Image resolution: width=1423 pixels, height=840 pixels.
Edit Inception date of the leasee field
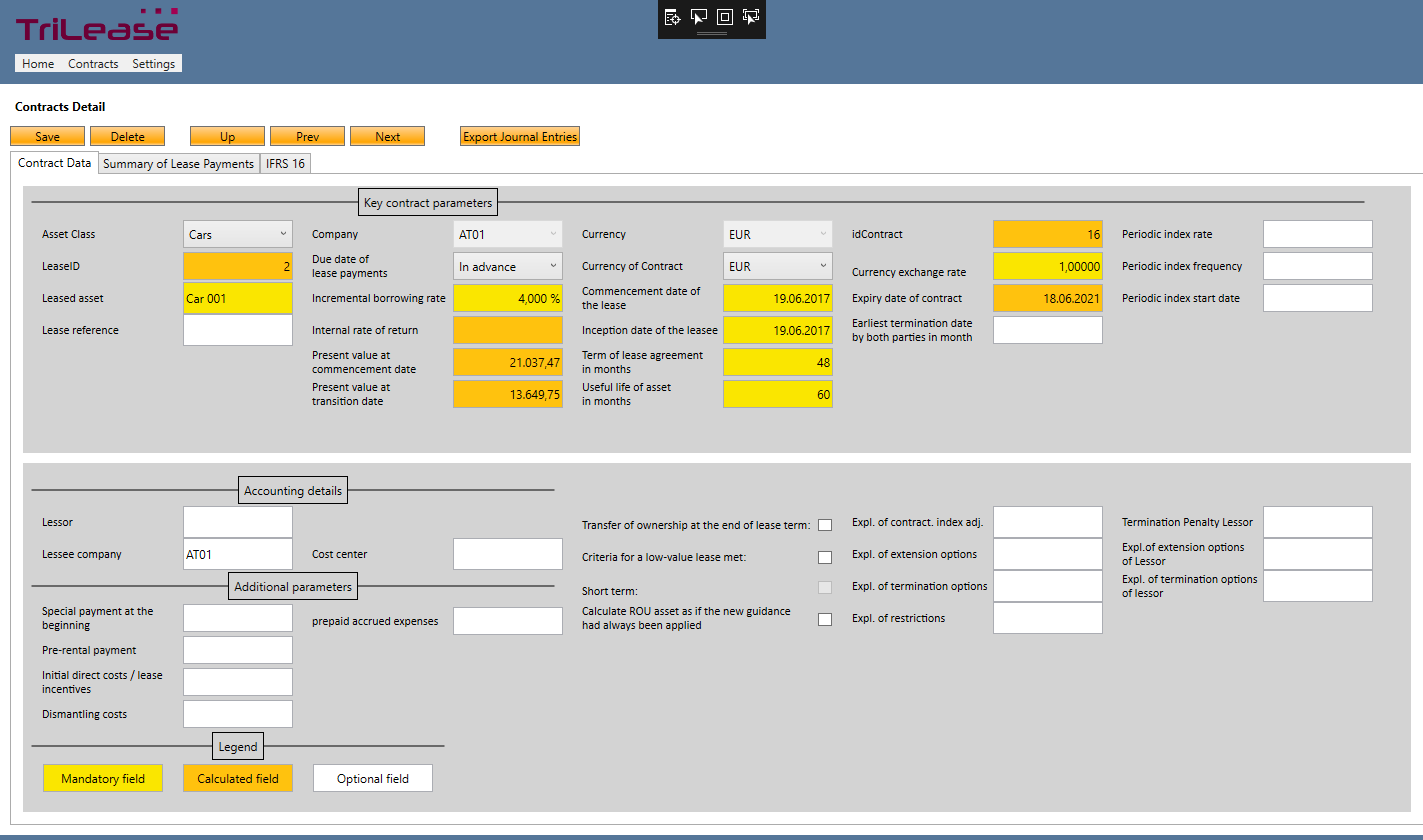pos(778,330)
